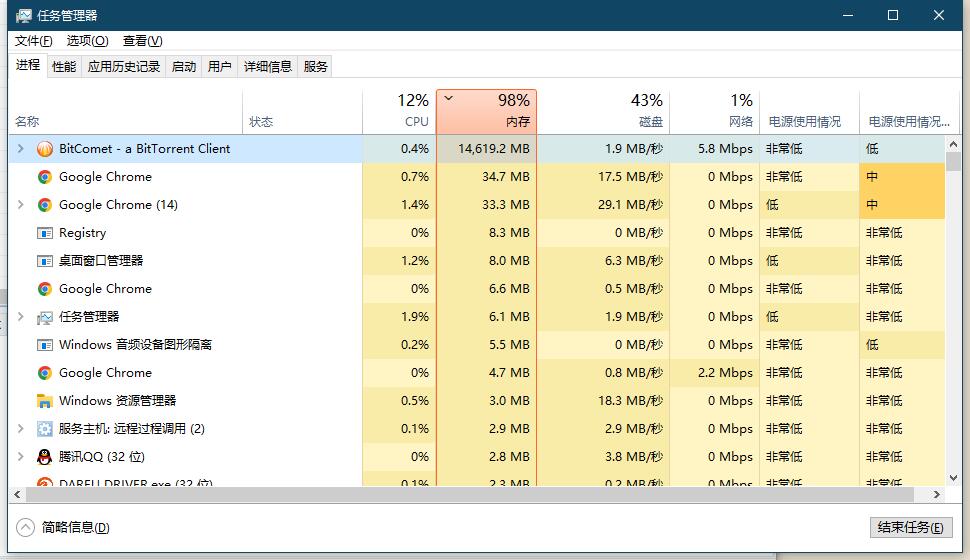Sort by the 状态 column header

303,112
